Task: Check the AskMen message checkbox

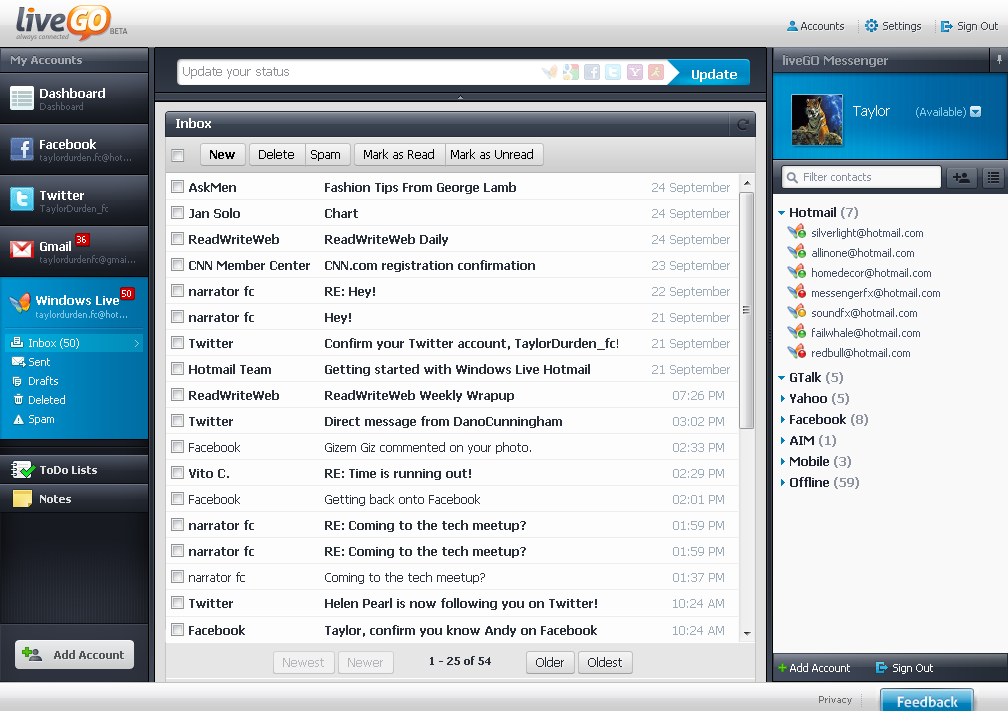Action: (178, 186)
